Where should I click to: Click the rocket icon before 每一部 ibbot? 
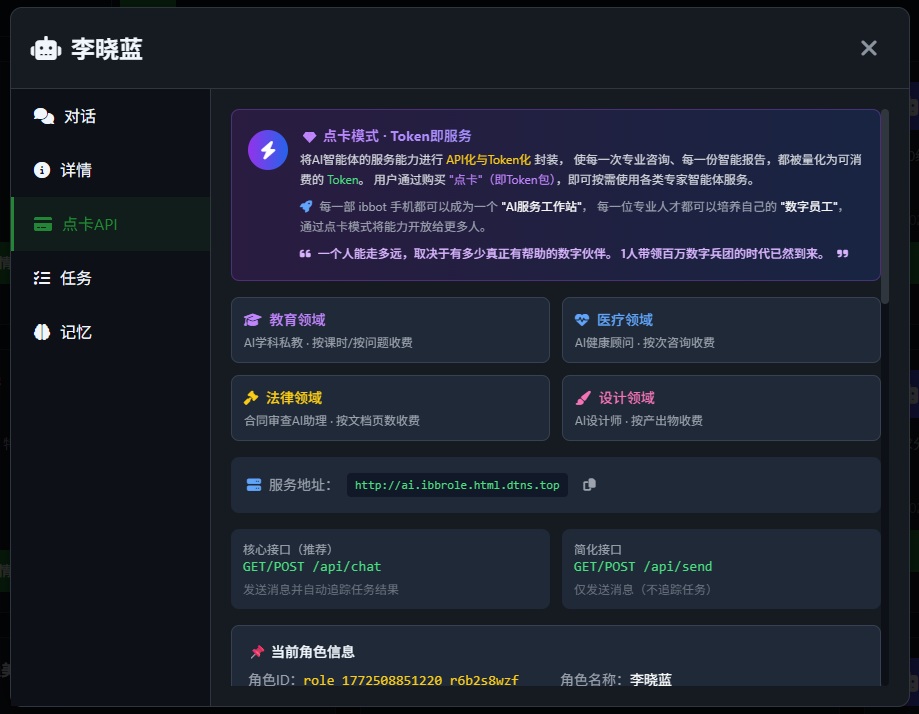pyautogui.click(x=306, y=206)
